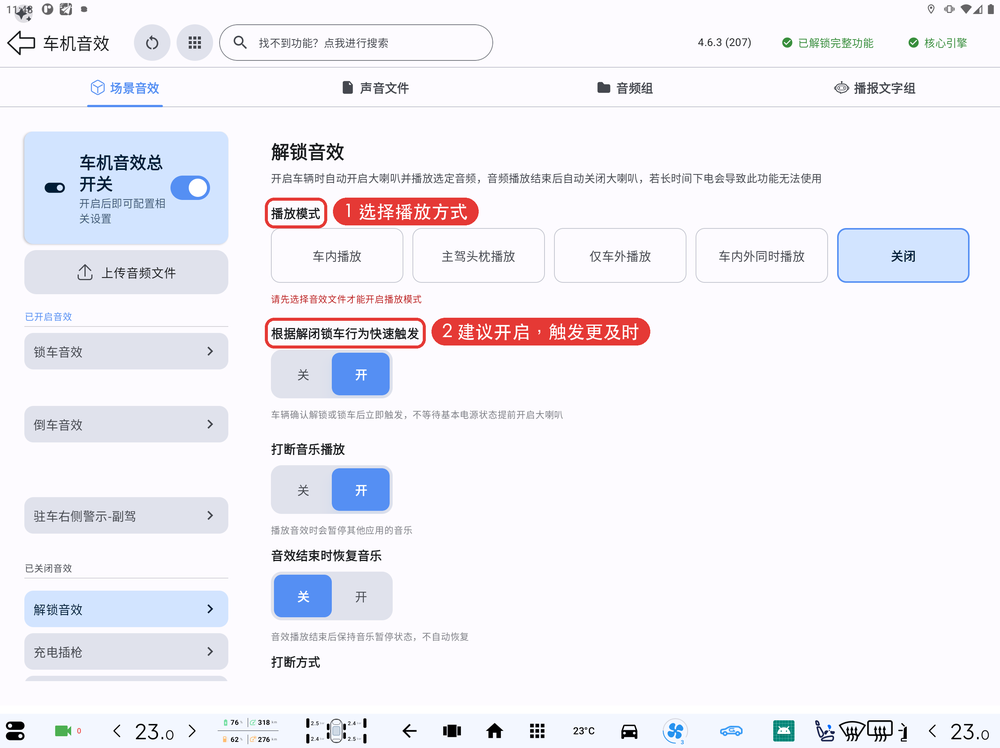Open 倒车音效 settings row
Image resolution: width=1000 pixels, height=748 pixels.
click(x=126, y=424)
